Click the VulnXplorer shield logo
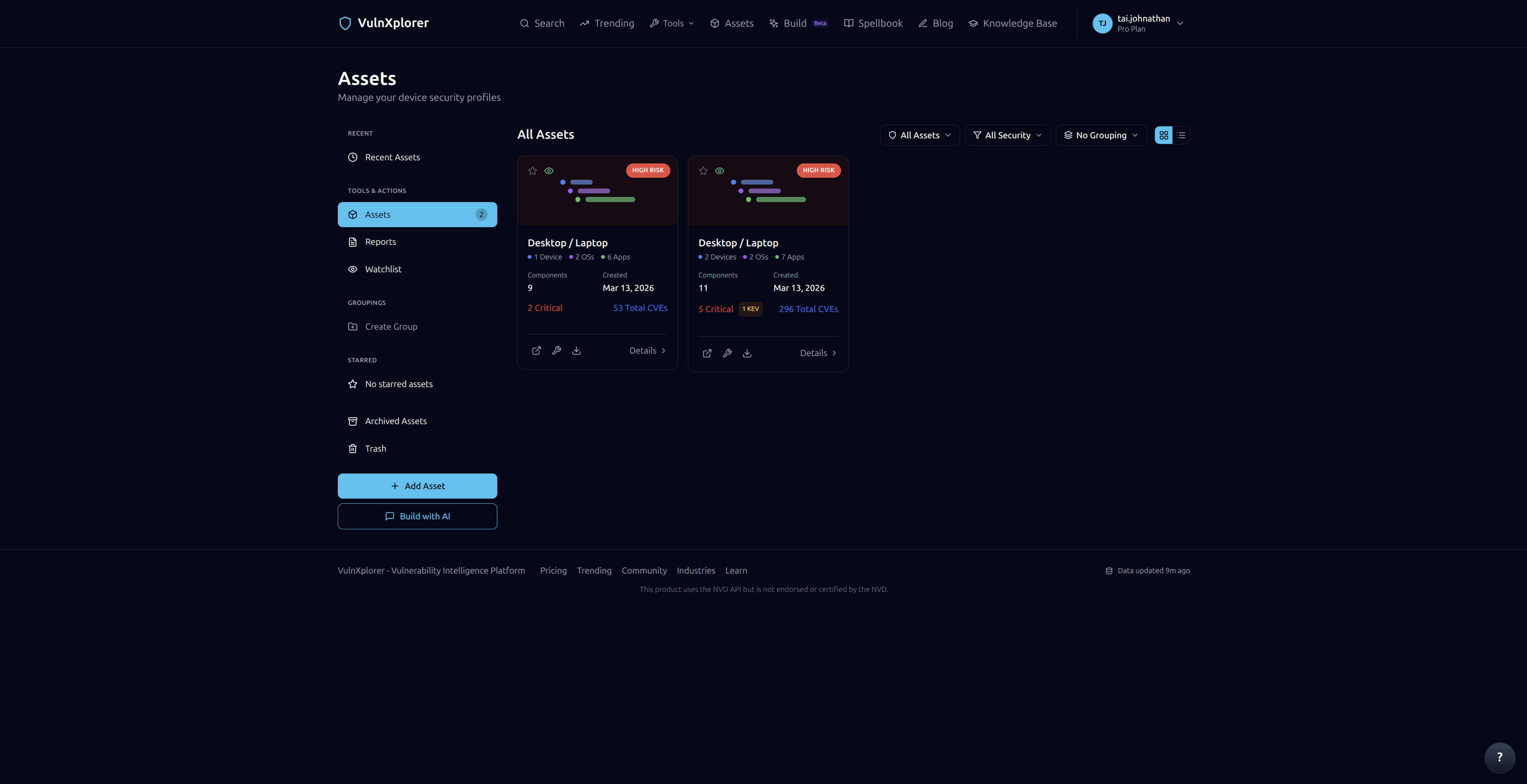Screen dimensions: 1527x784 pyautogui.click(x=345, y=23)
